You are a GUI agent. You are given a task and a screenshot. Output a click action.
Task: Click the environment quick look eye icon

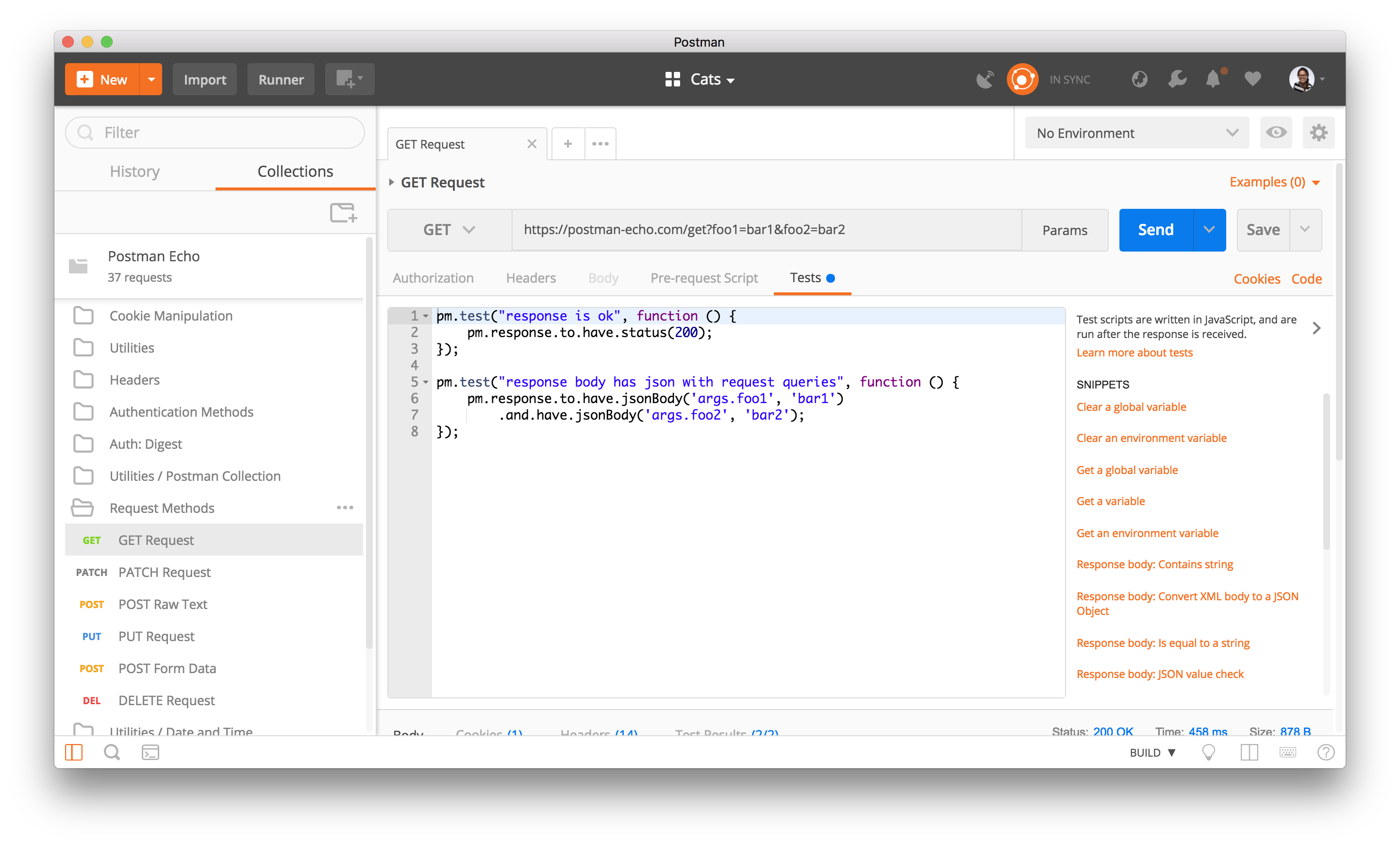coord(1276,133)
